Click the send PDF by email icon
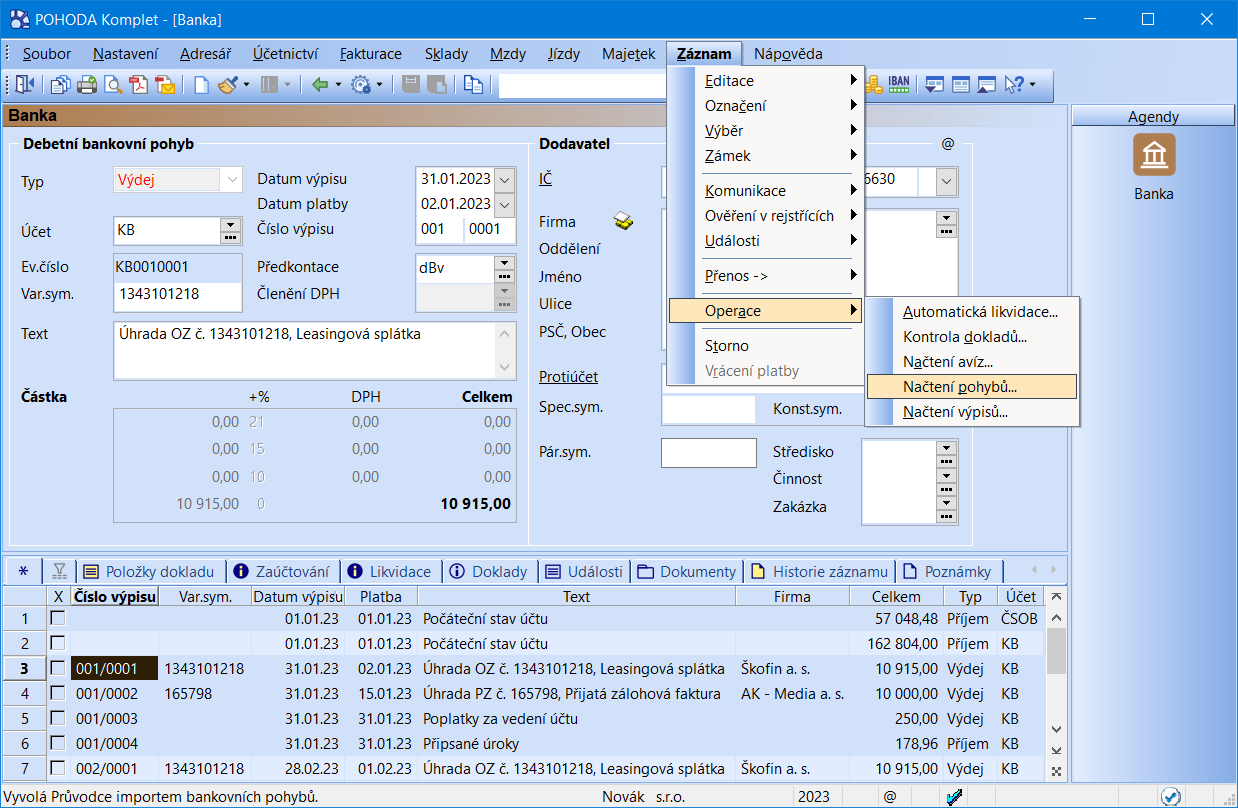1238x808 pixels. click(165, 85)
